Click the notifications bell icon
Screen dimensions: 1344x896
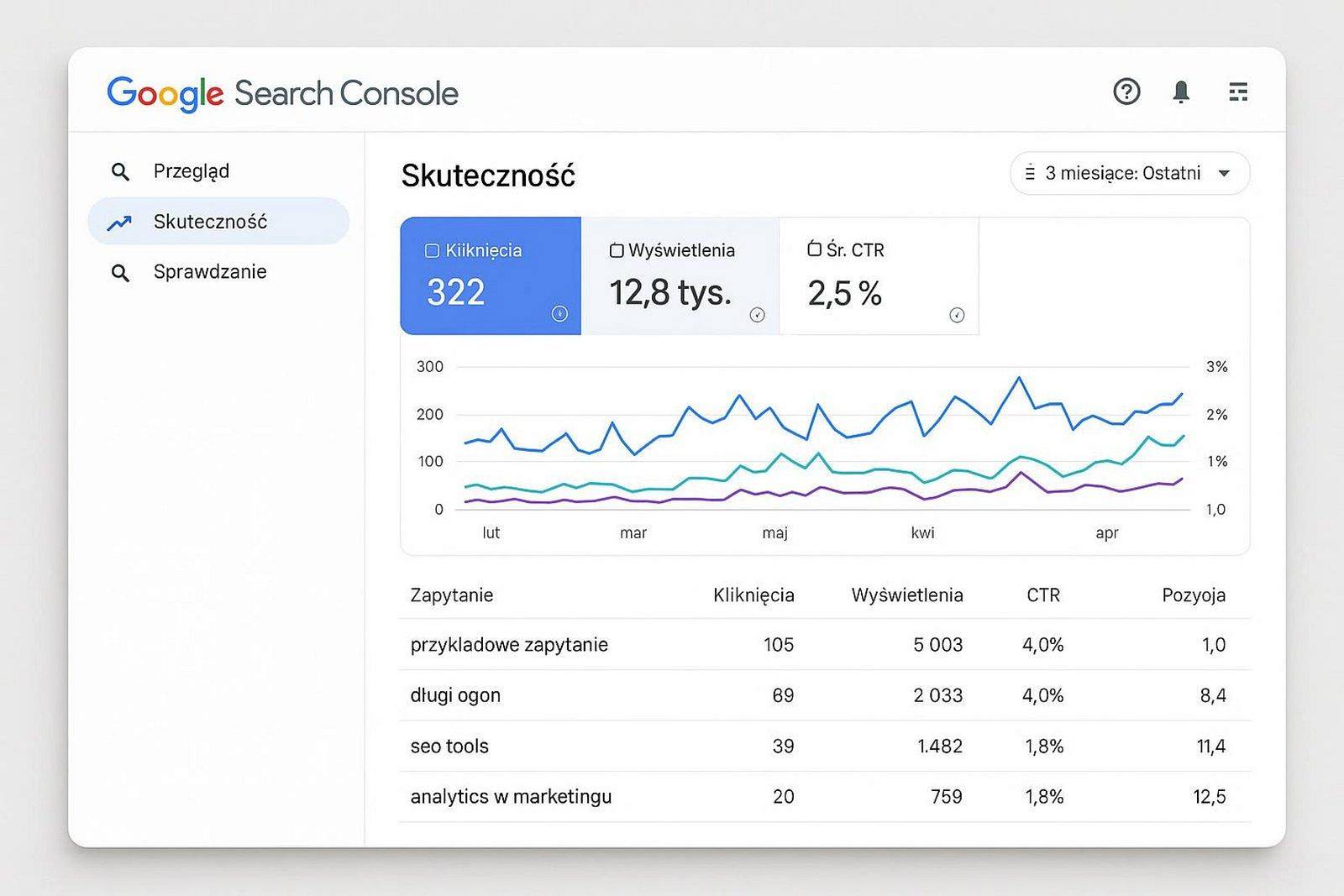[x=1181, y=92]
